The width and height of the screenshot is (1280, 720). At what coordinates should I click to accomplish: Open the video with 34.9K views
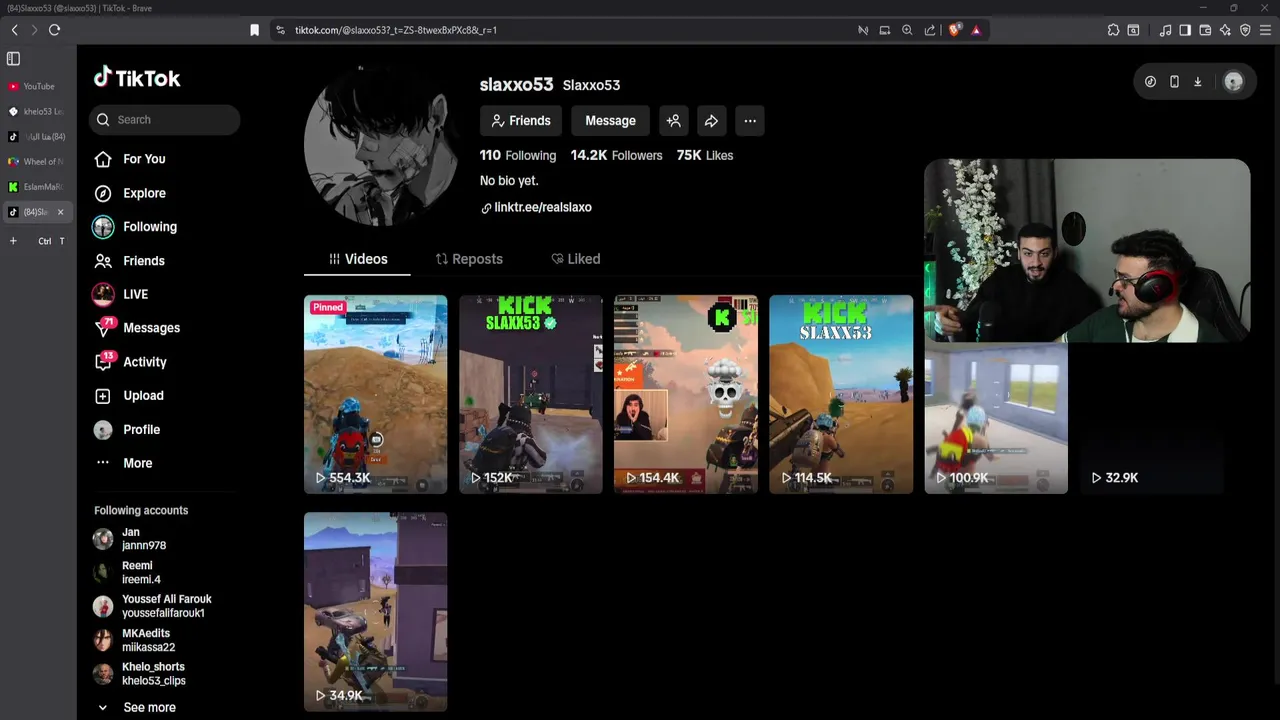376,612
